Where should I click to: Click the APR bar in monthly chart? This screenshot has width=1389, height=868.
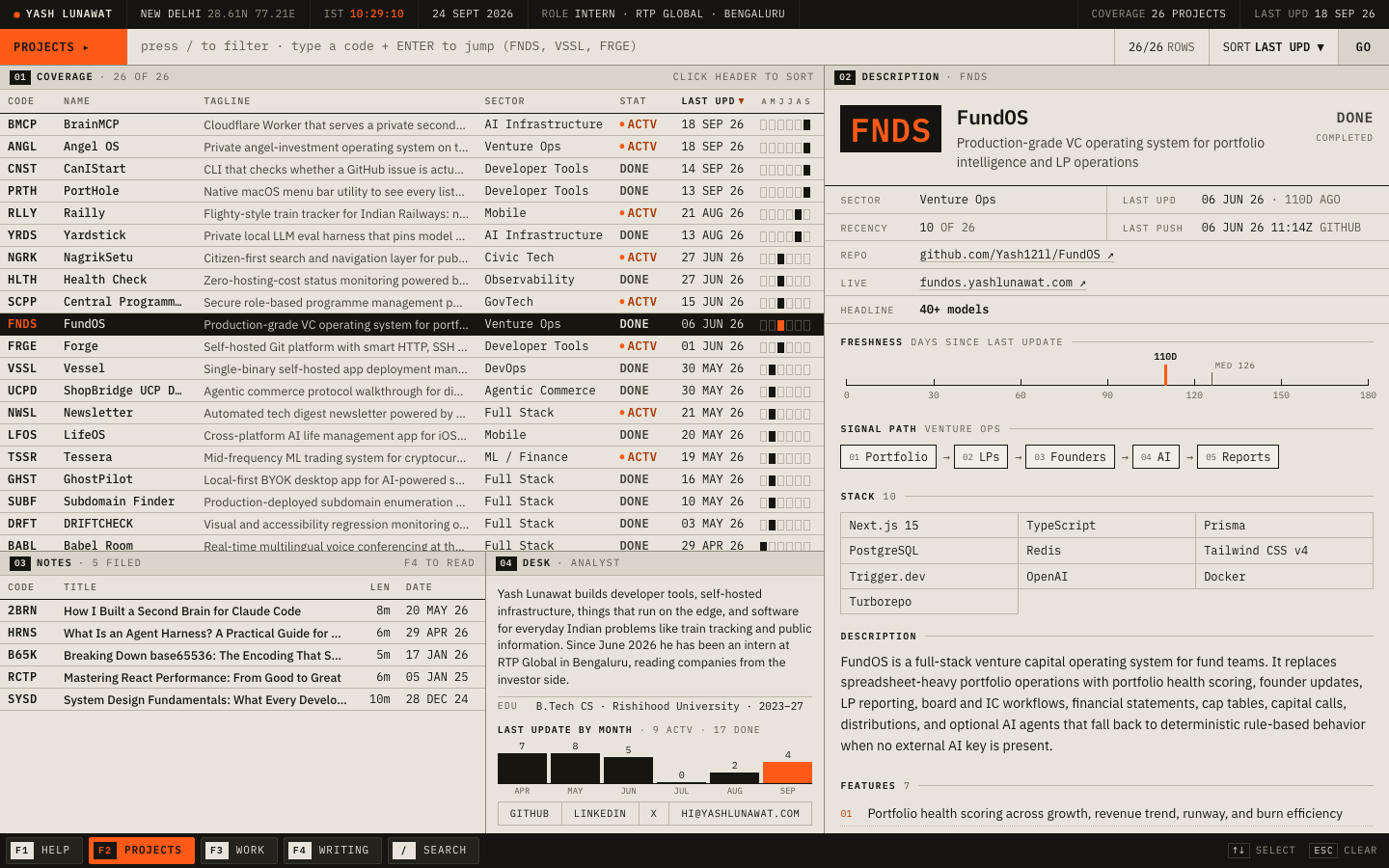coord(522,768)
